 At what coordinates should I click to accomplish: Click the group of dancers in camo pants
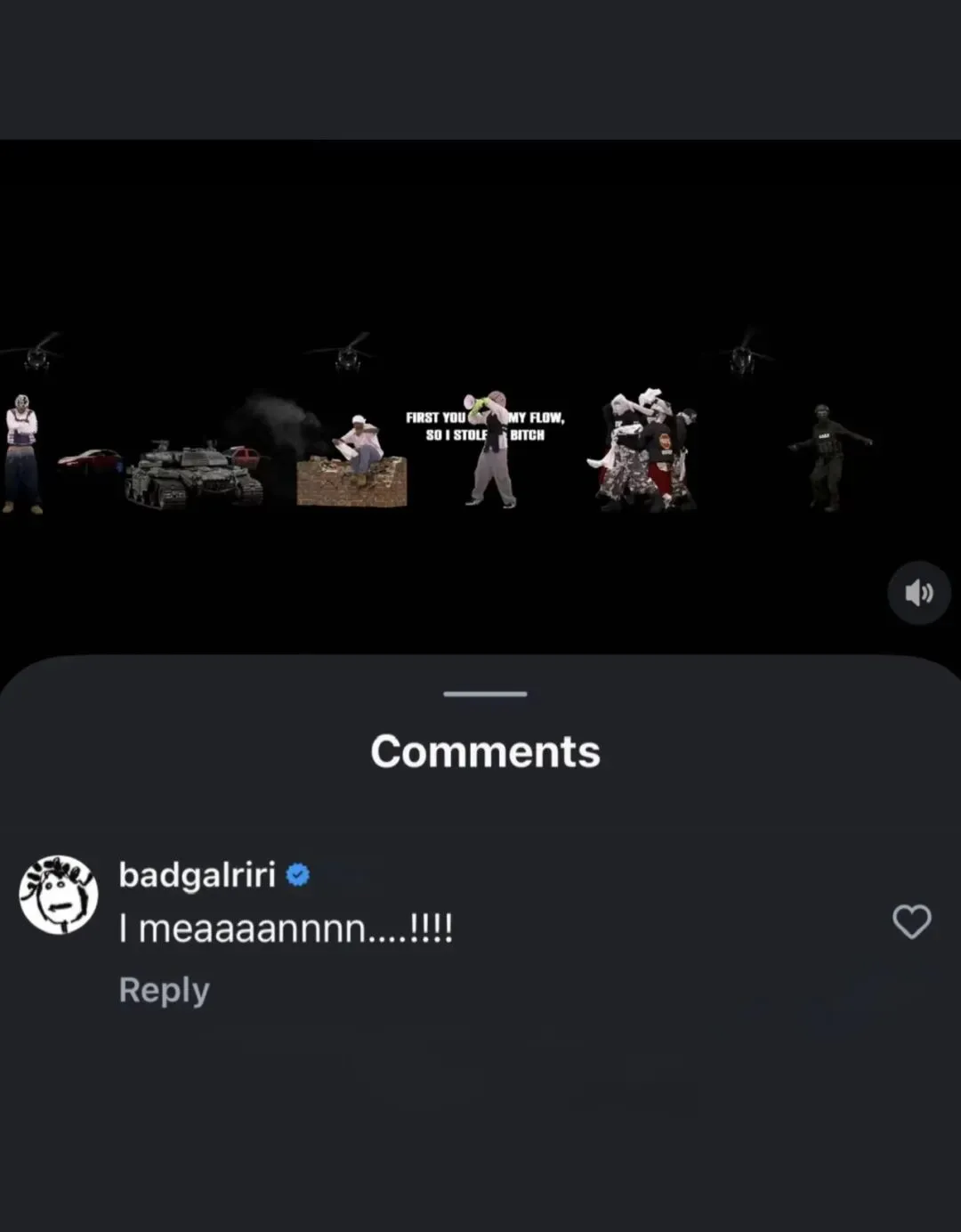tap(643, 450)
